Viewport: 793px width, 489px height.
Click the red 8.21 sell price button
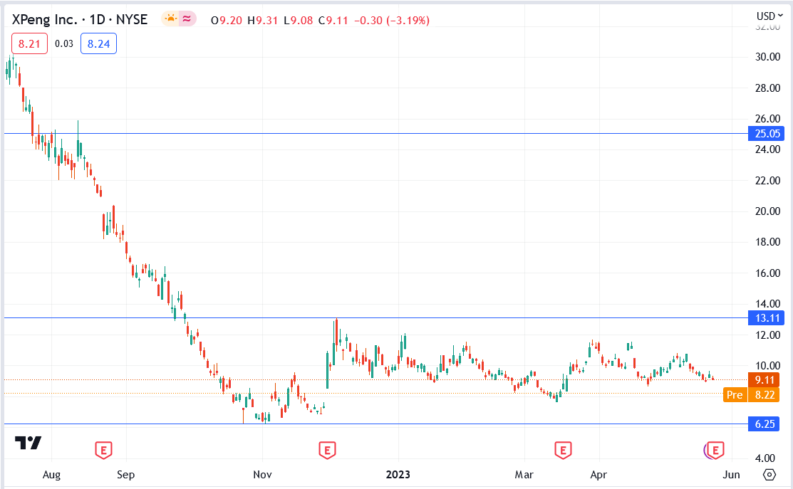click(29, 44)
